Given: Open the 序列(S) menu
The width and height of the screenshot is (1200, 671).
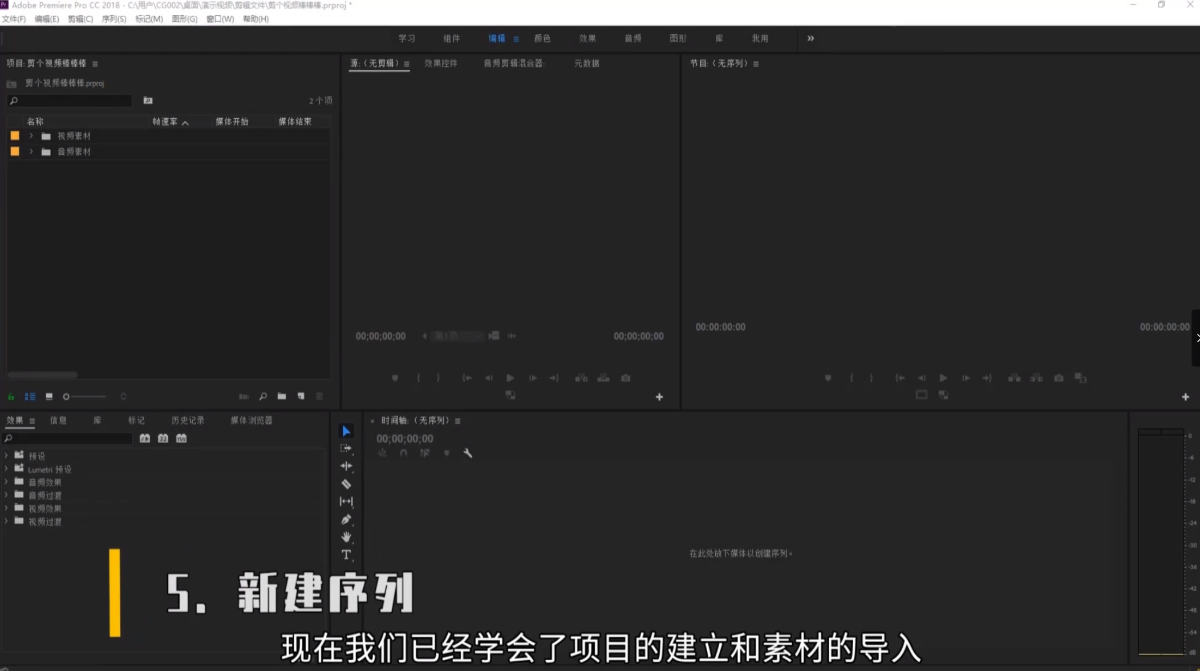Looking at the screenshot, I should pos(114,19).
